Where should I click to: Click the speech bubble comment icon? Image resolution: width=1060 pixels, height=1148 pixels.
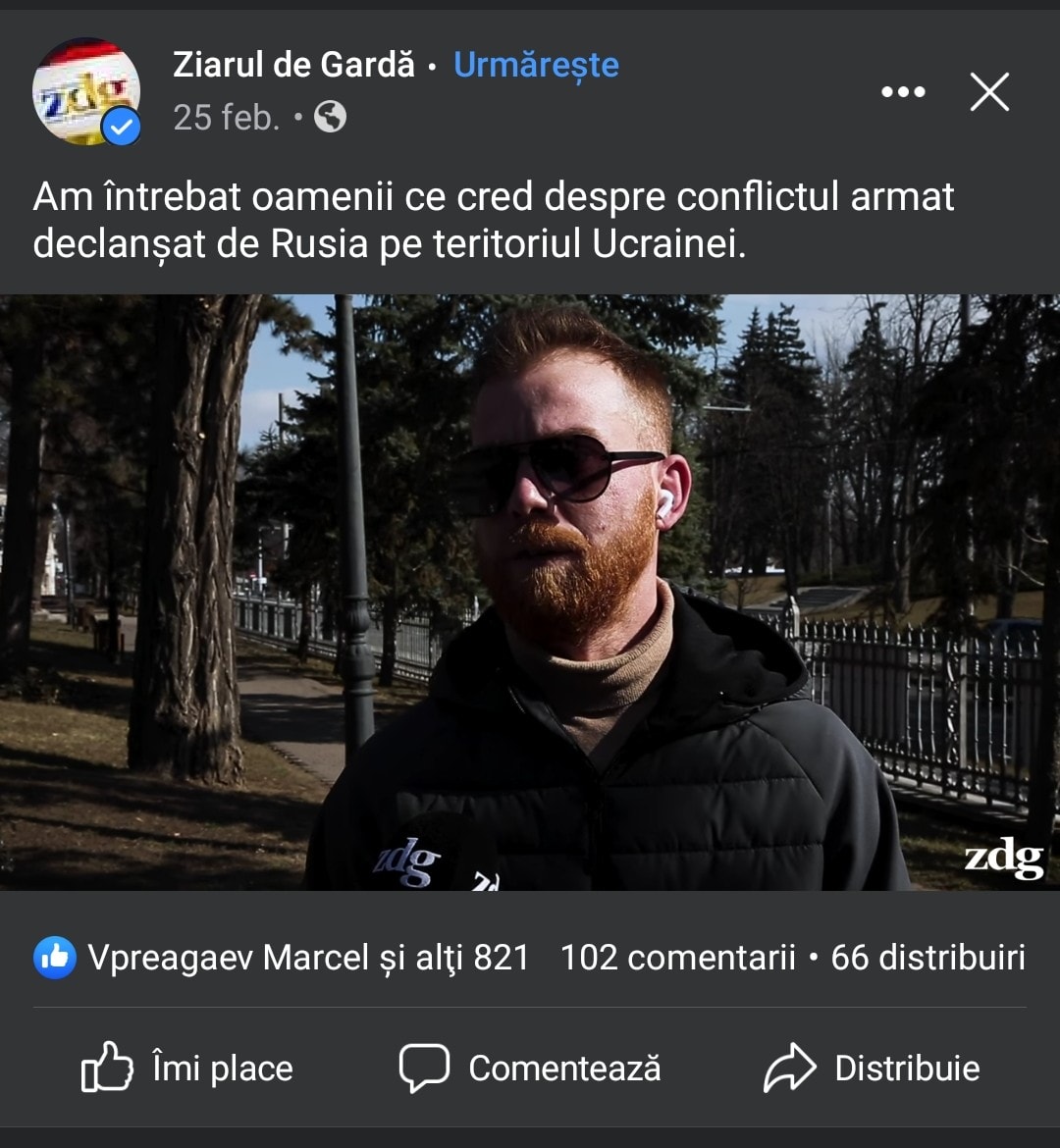point(424,1069)
